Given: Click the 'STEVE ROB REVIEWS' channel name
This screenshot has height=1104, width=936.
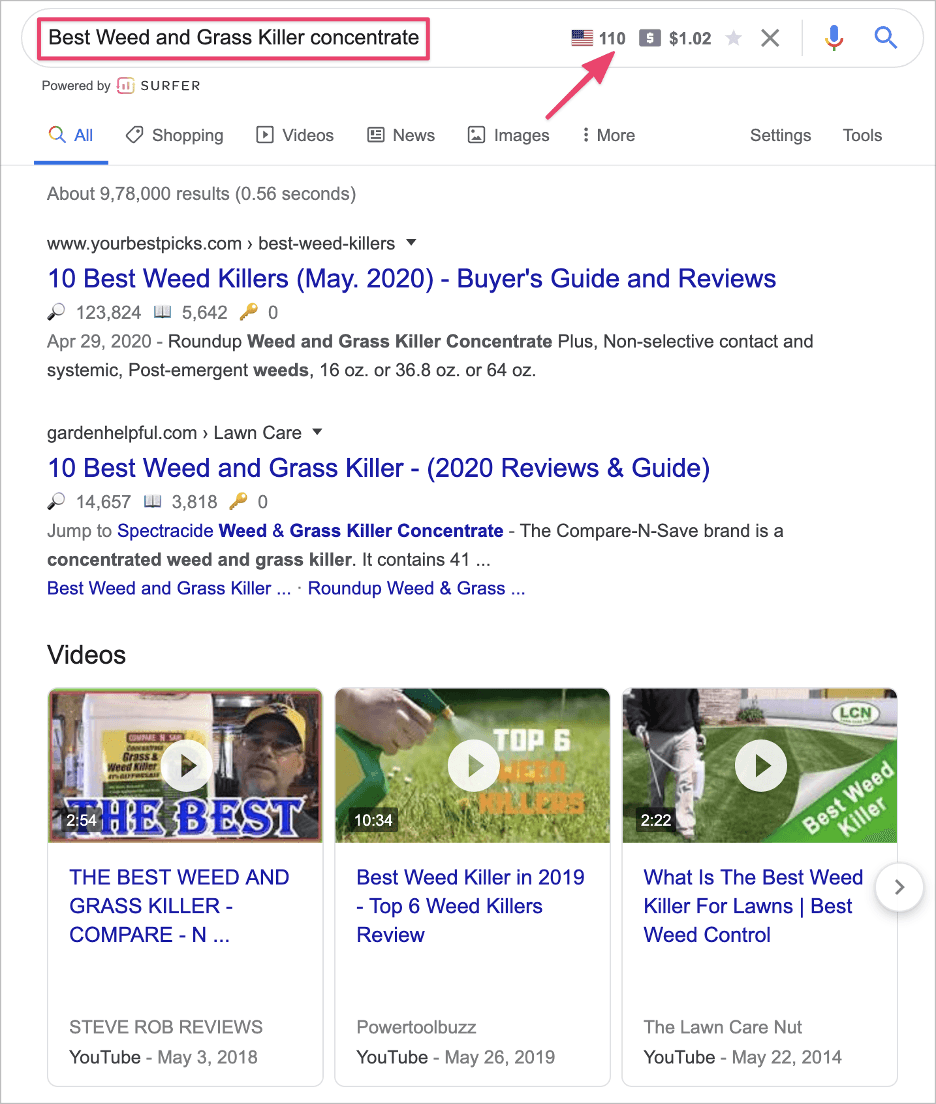Looking at the screenshot, I should [166, 1027].
